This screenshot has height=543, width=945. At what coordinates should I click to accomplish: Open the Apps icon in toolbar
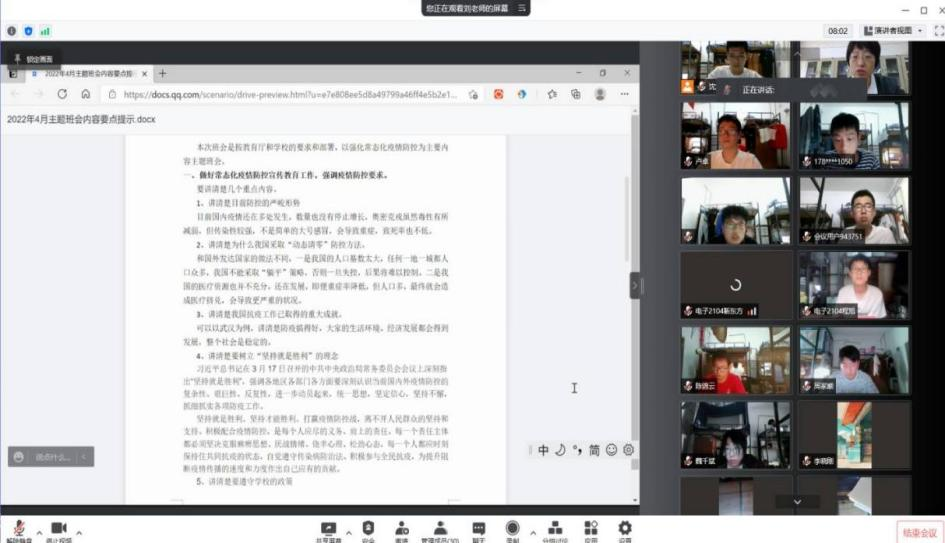pyautogui.click(x=591, y=529)
